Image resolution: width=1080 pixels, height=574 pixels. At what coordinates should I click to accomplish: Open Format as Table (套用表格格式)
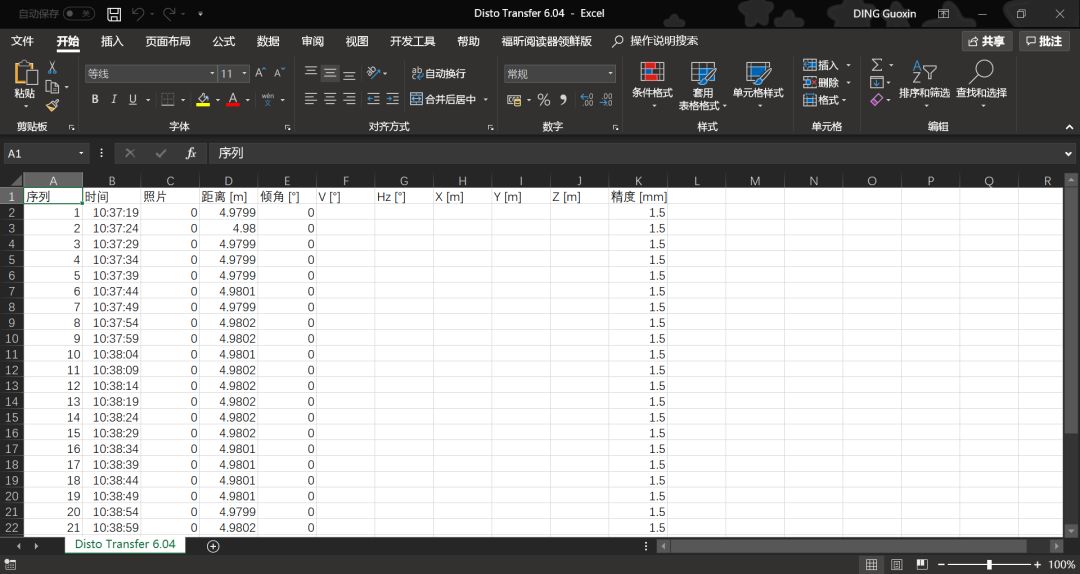(x=703, y=85)
